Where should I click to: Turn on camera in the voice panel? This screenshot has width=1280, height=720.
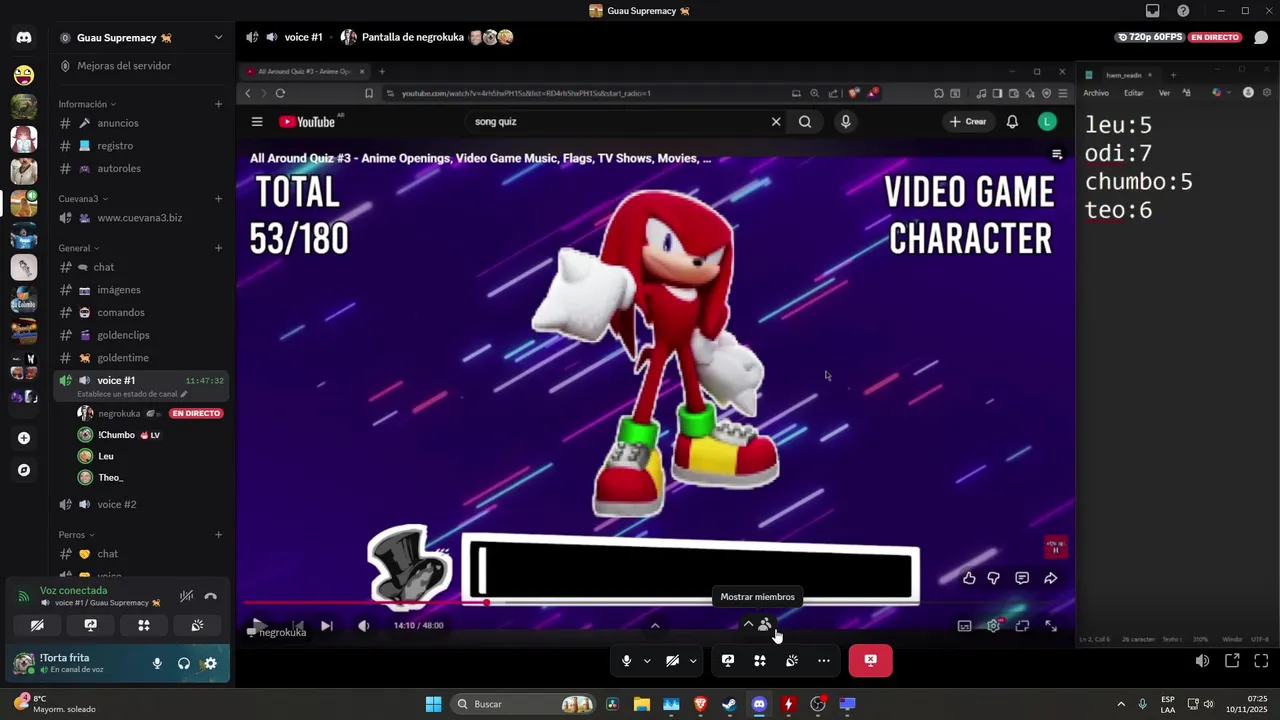[x=37, y=626]
